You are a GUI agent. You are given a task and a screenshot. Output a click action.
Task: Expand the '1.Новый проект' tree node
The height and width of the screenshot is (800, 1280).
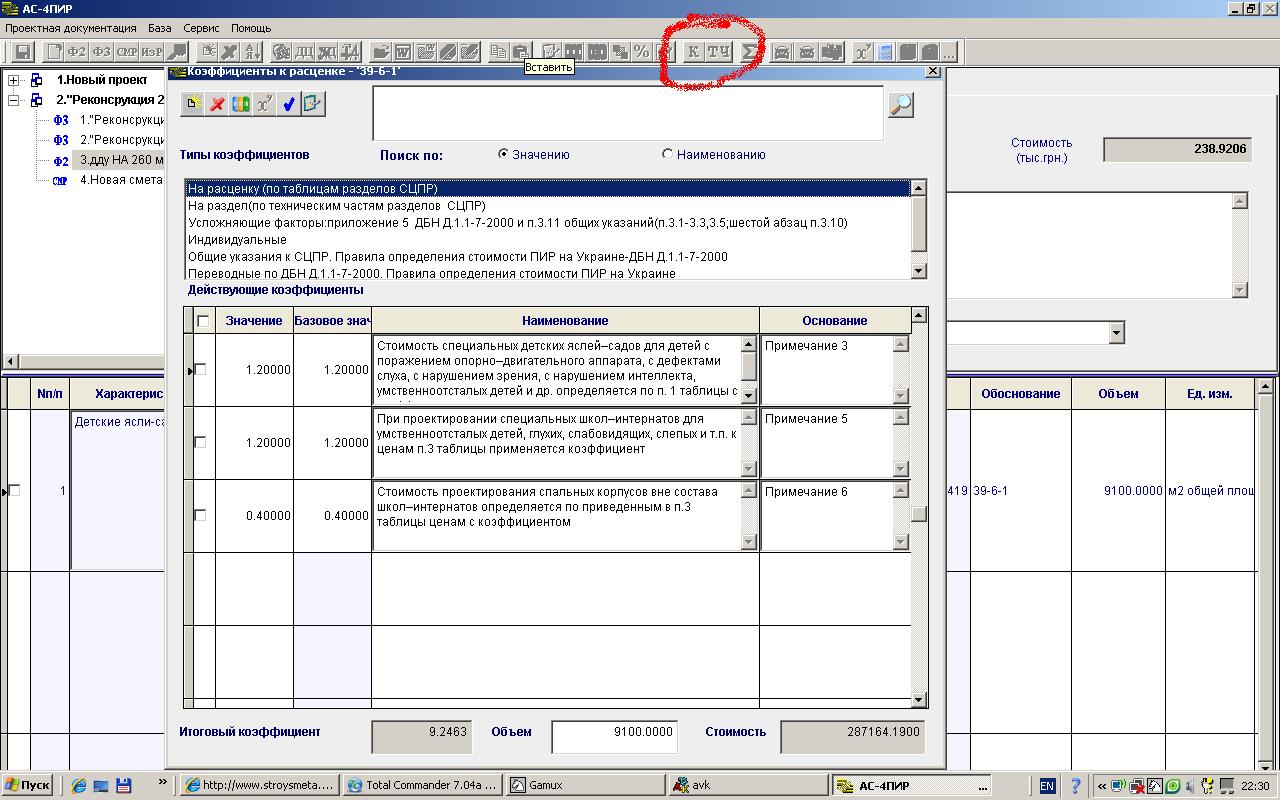[14, 80]
